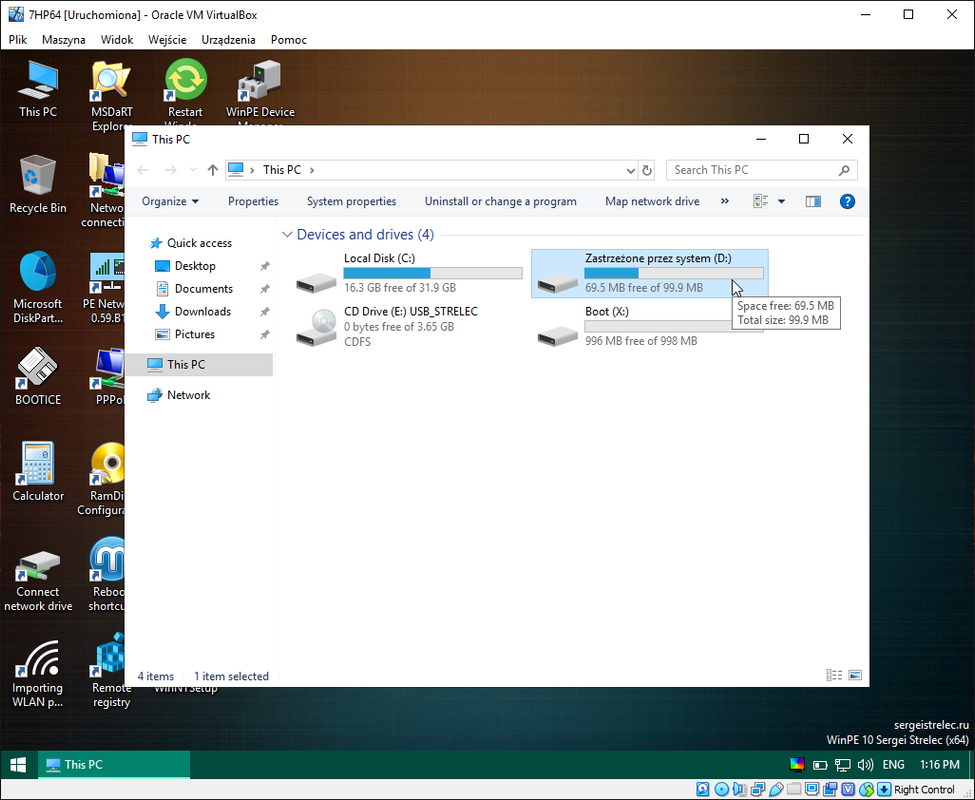Open Importing WLAN profiles desktop shortcut
975x800 pixels.
tap(37, 674)
